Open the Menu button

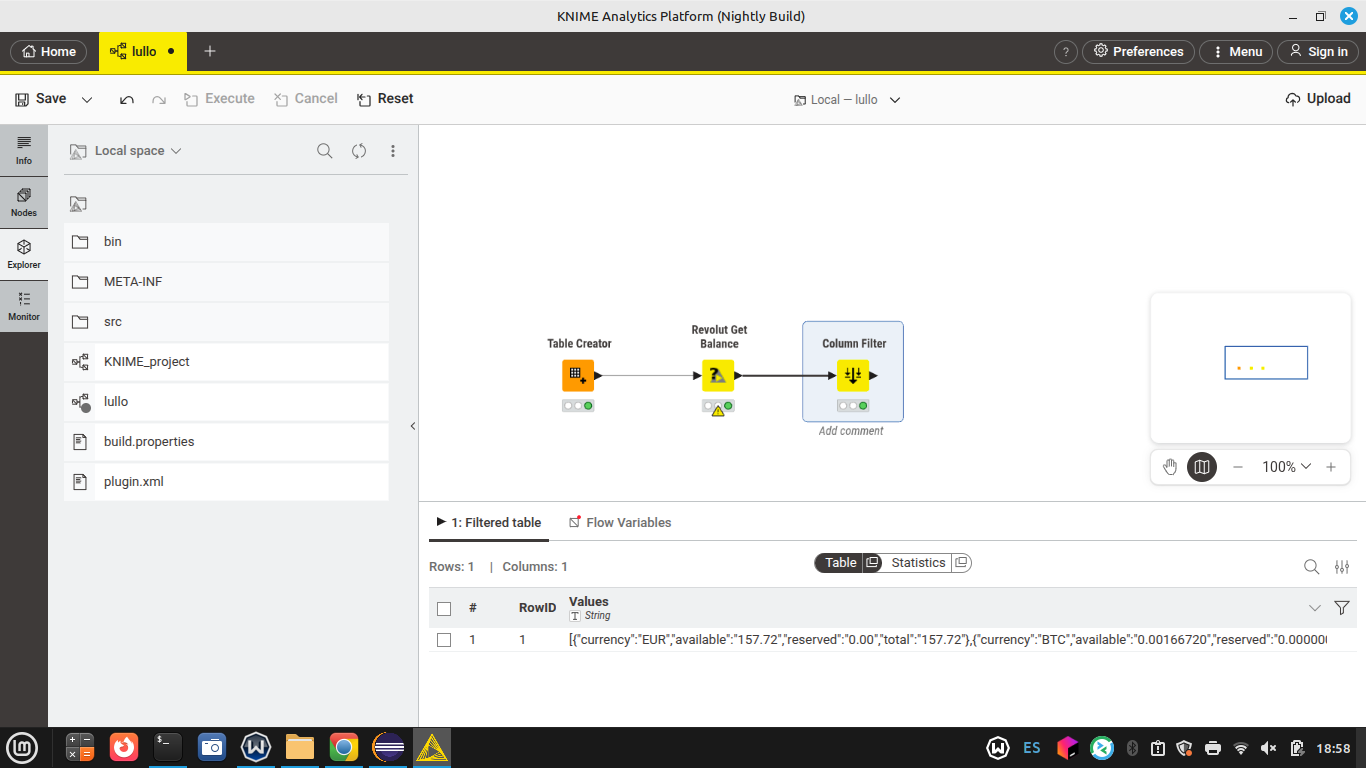tap(1236, 51)
